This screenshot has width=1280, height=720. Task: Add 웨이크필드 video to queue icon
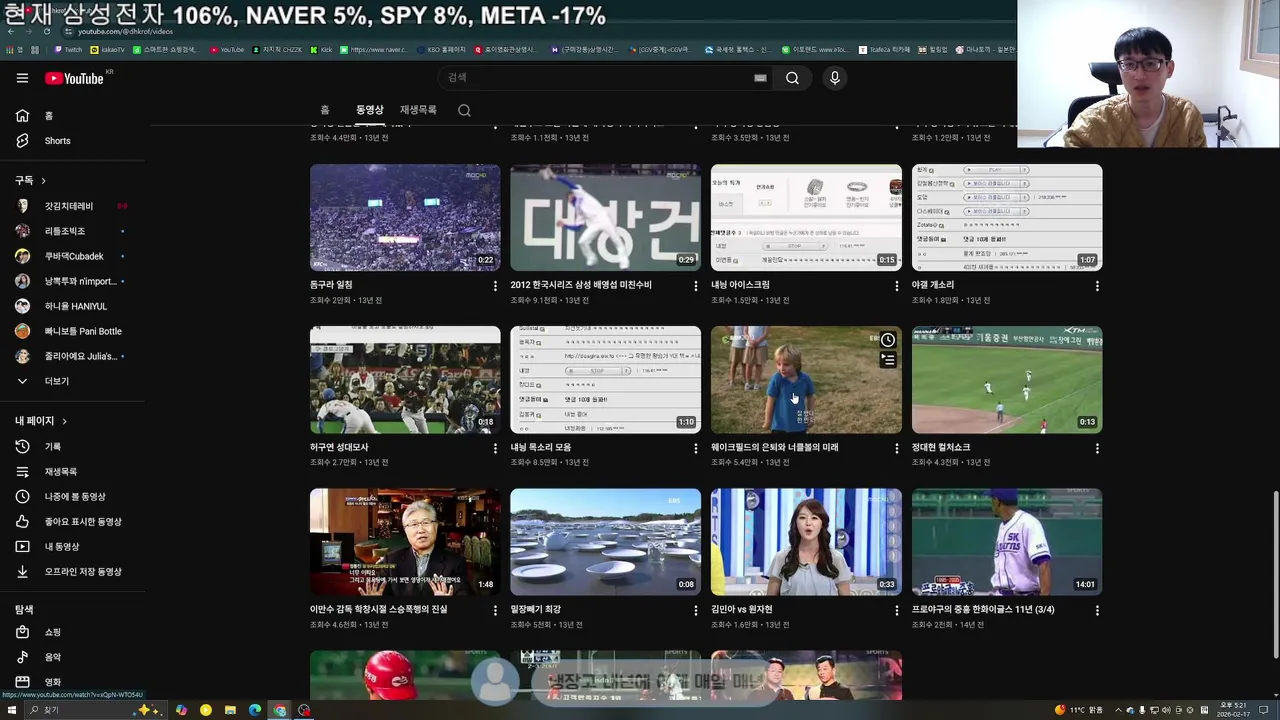tap(888, 360)
